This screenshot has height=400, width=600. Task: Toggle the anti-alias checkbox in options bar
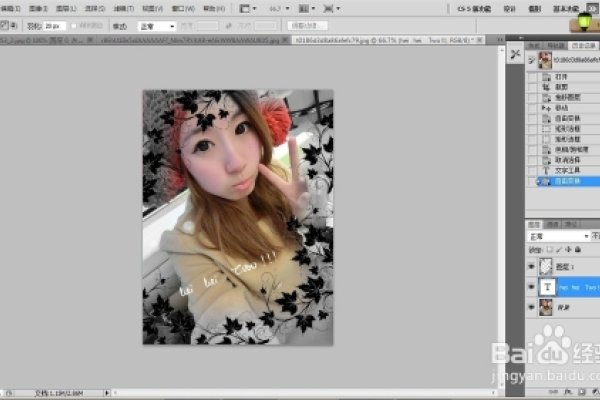click(x=79, y=25)
